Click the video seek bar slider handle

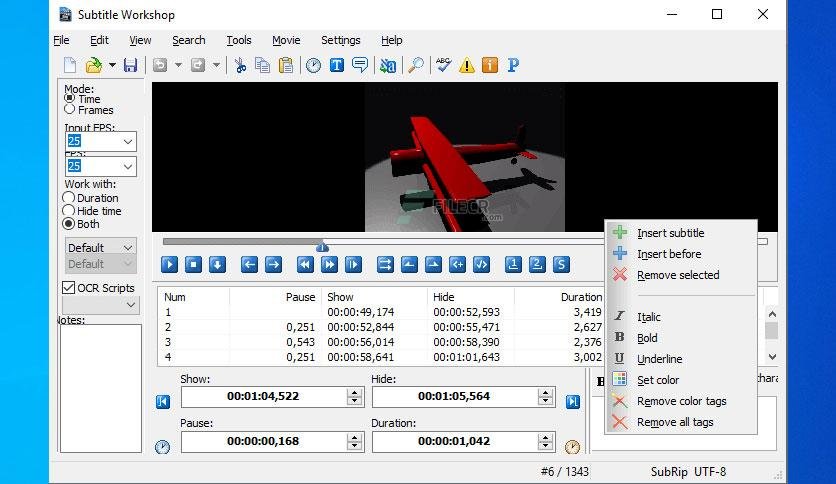[x=322, y=246]
